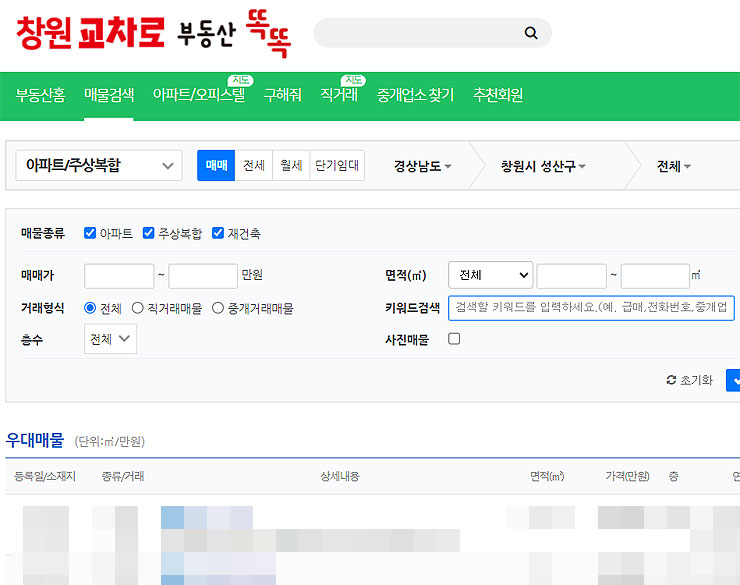The width and height of the screenshot is (740, 585).
Task: Select the 전세 tab
Action: tap(253, 166)
